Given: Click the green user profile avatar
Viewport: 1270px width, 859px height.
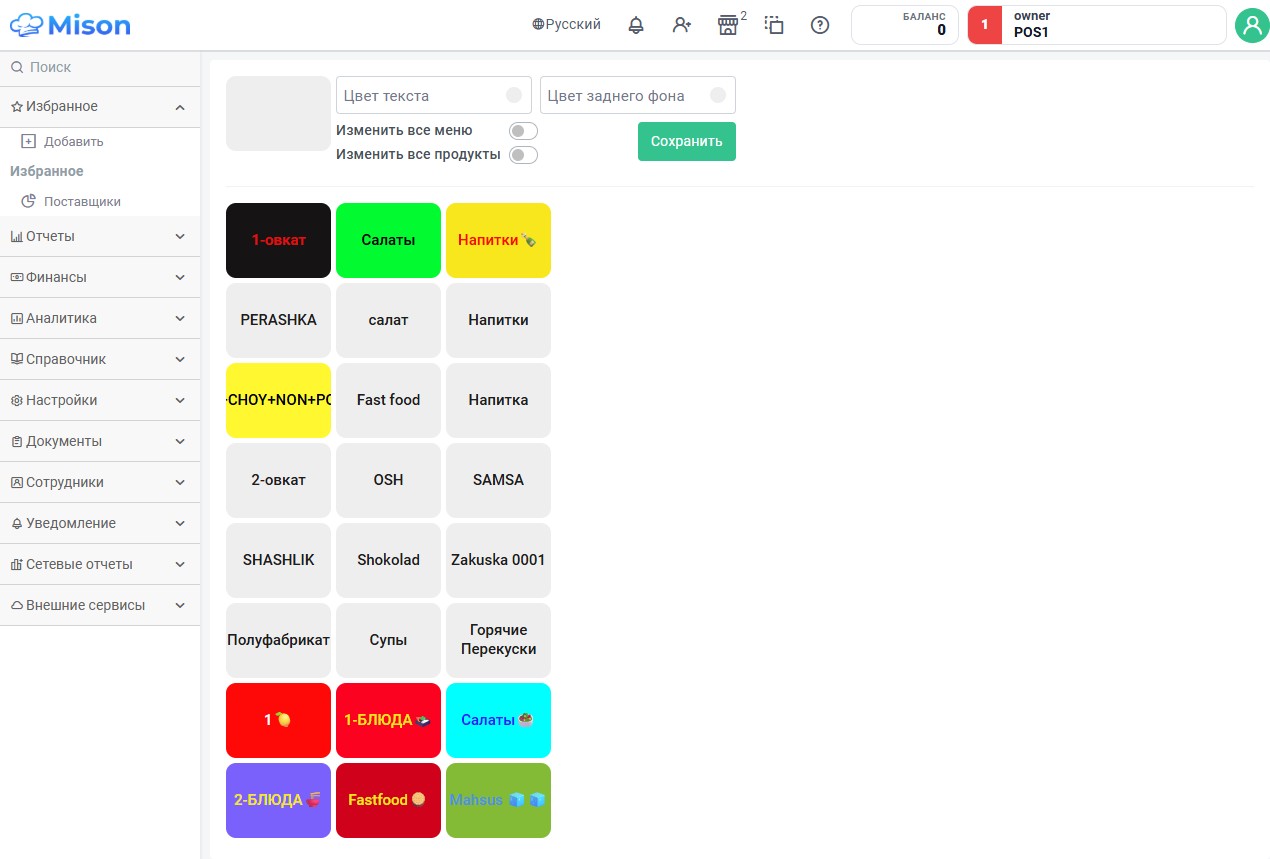Looking at the screenshot, I should point(1252,25).
